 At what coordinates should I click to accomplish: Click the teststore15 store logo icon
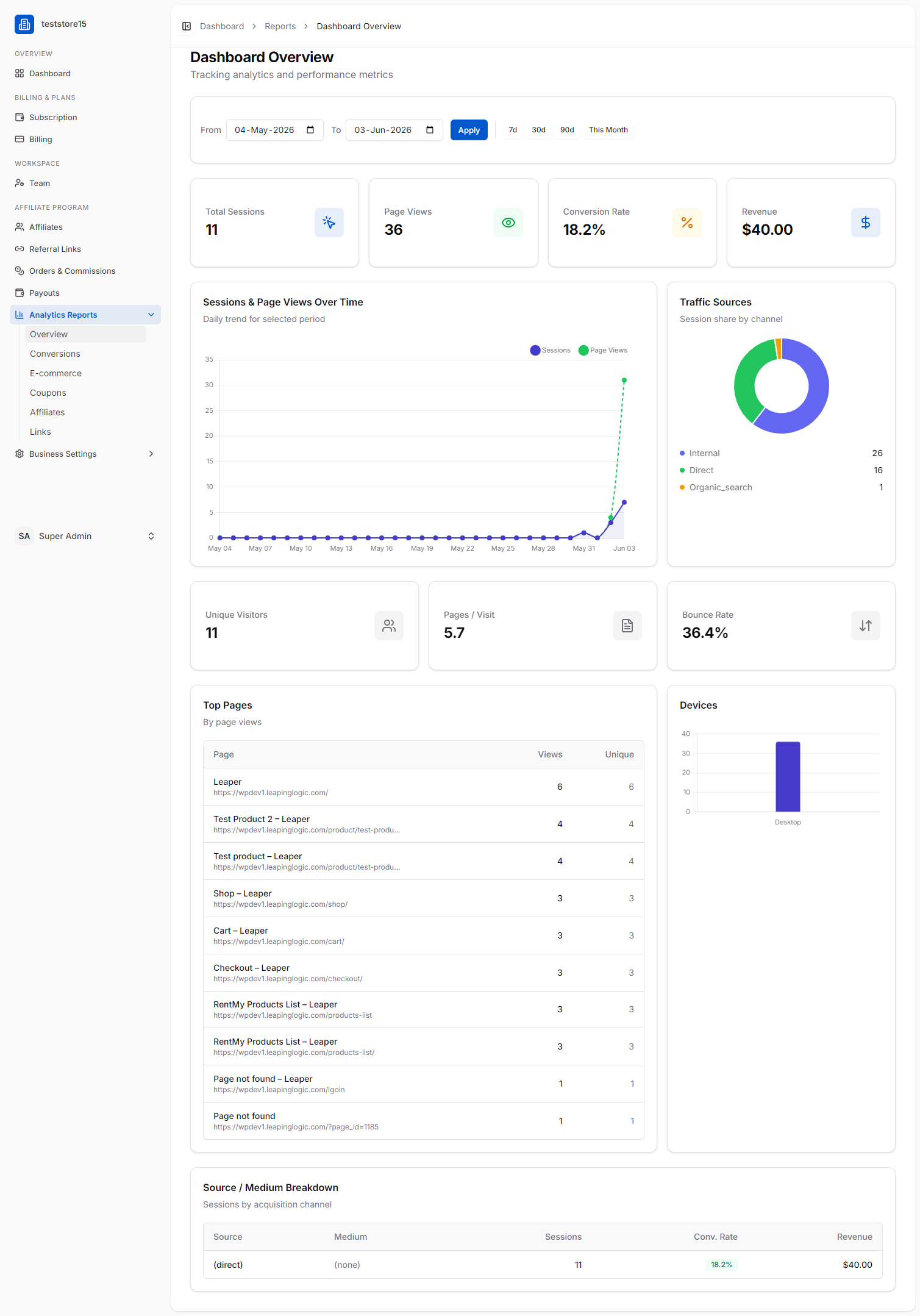24,24
